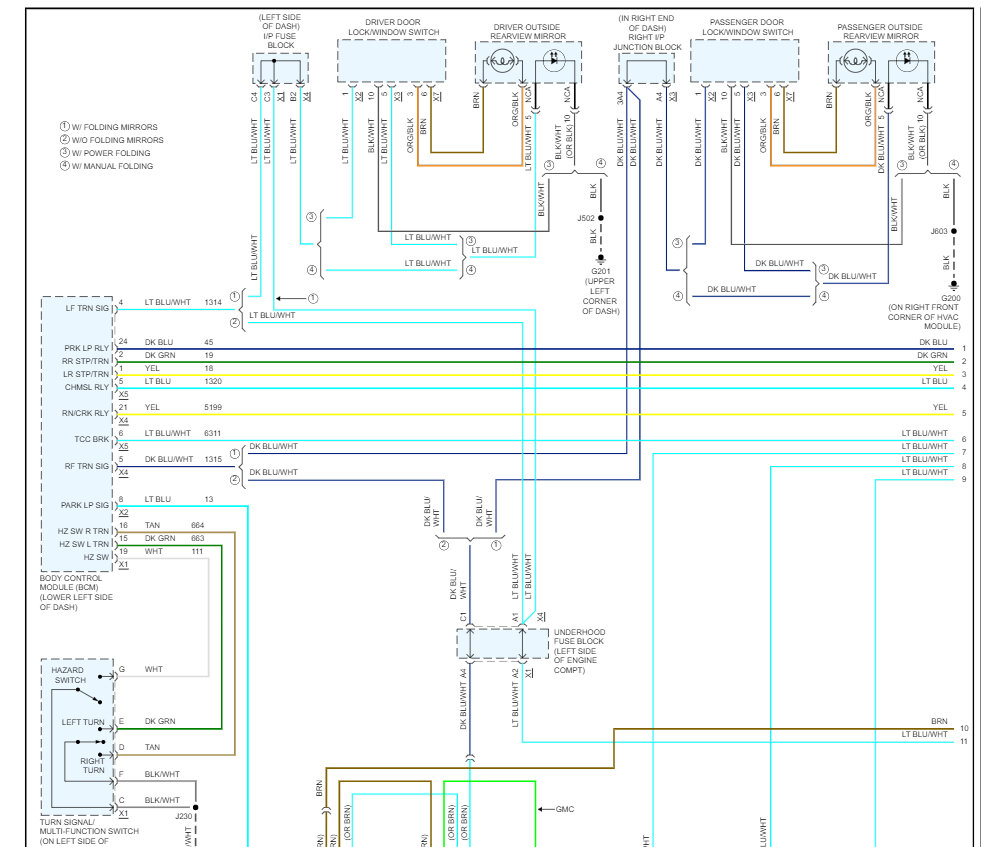Click the I/P Fuse Block component
The height and width of the screenshot is (847, 981).
(280, 68)
